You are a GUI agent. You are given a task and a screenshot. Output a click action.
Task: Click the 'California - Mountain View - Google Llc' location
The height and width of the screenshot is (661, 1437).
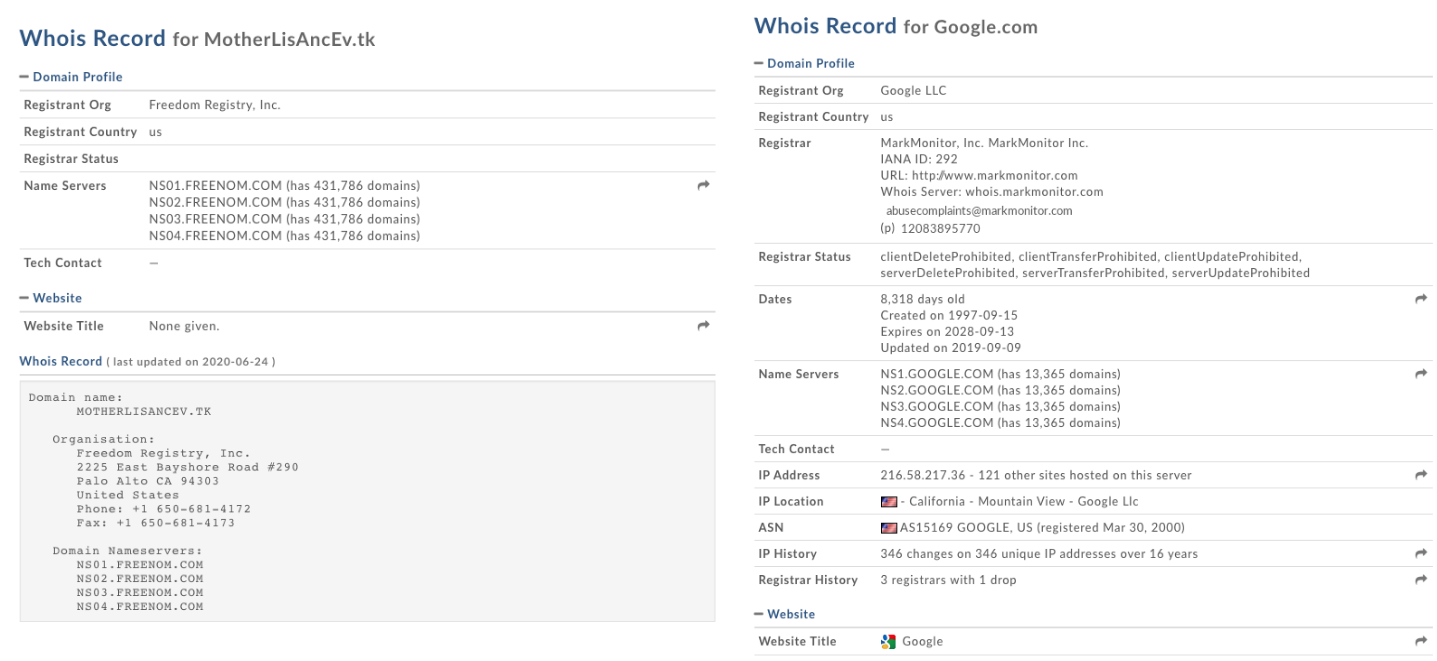pos(1024,502)
